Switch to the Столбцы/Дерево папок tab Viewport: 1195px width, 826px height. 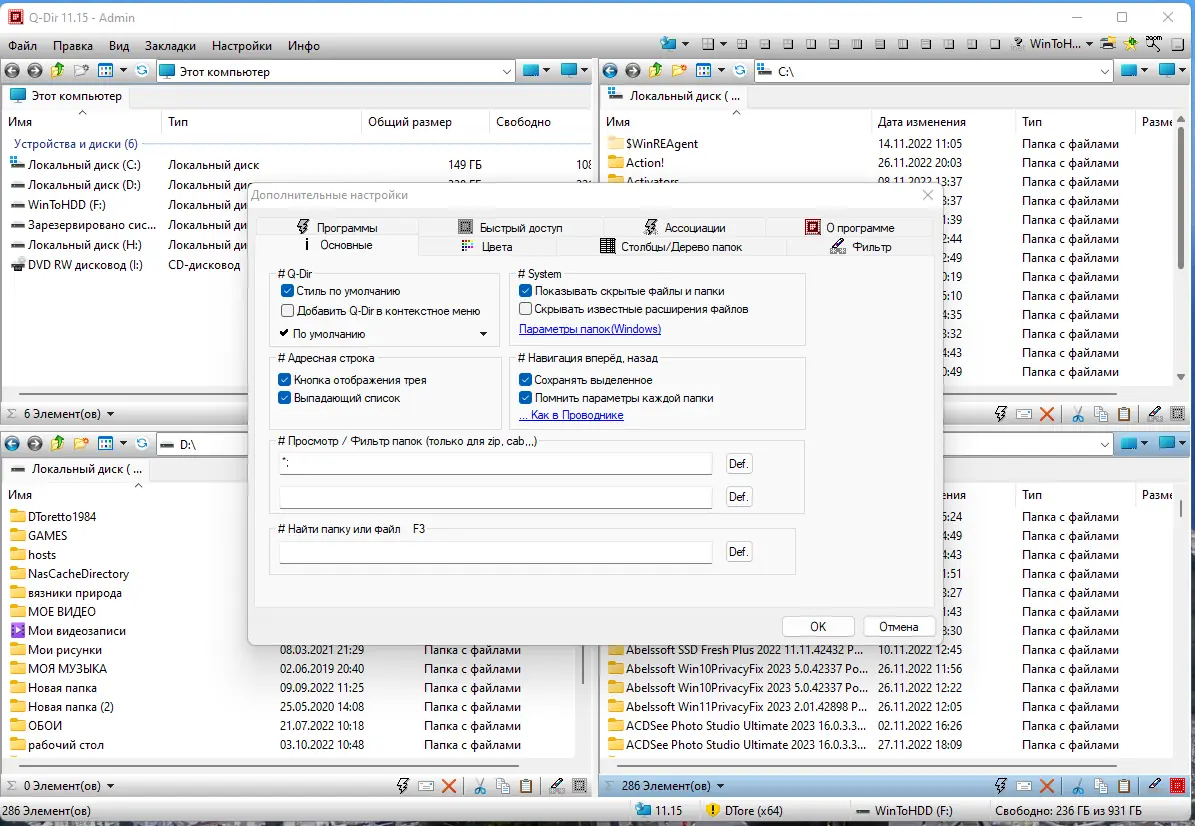[x=671, y=246]
